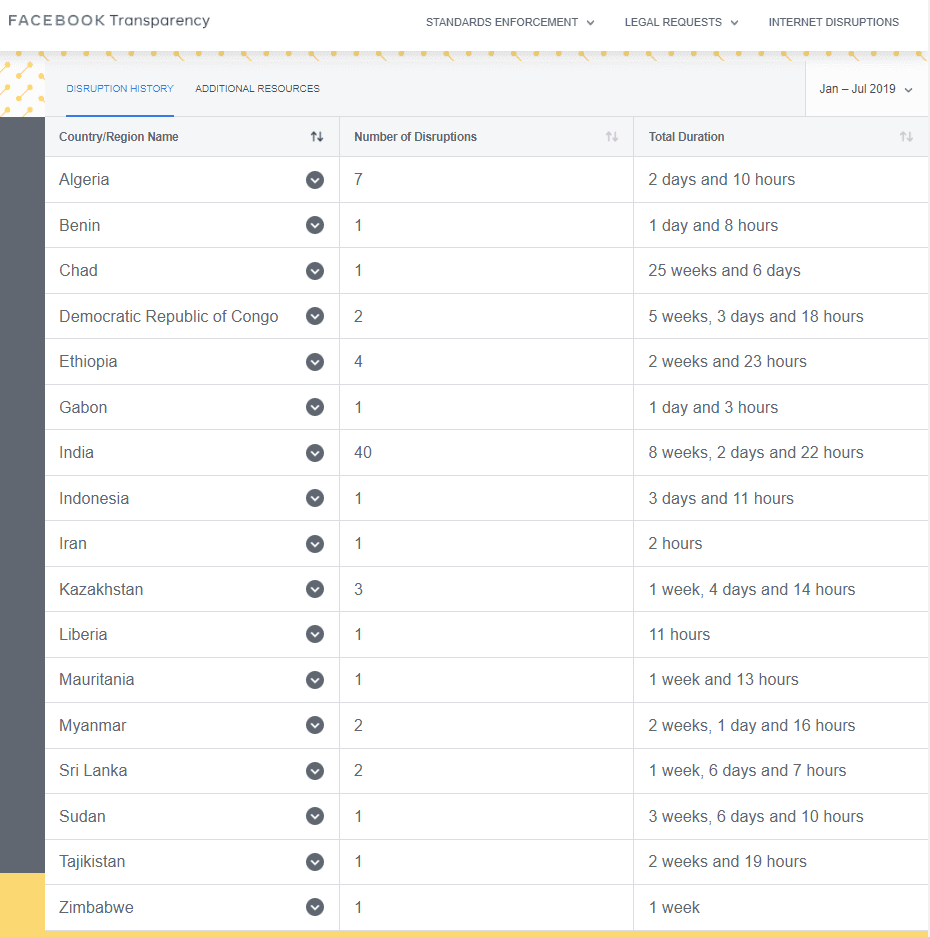Expand the Myanmar row chevron icon
The width and height of the screenshot is (930, 937).
315,725
